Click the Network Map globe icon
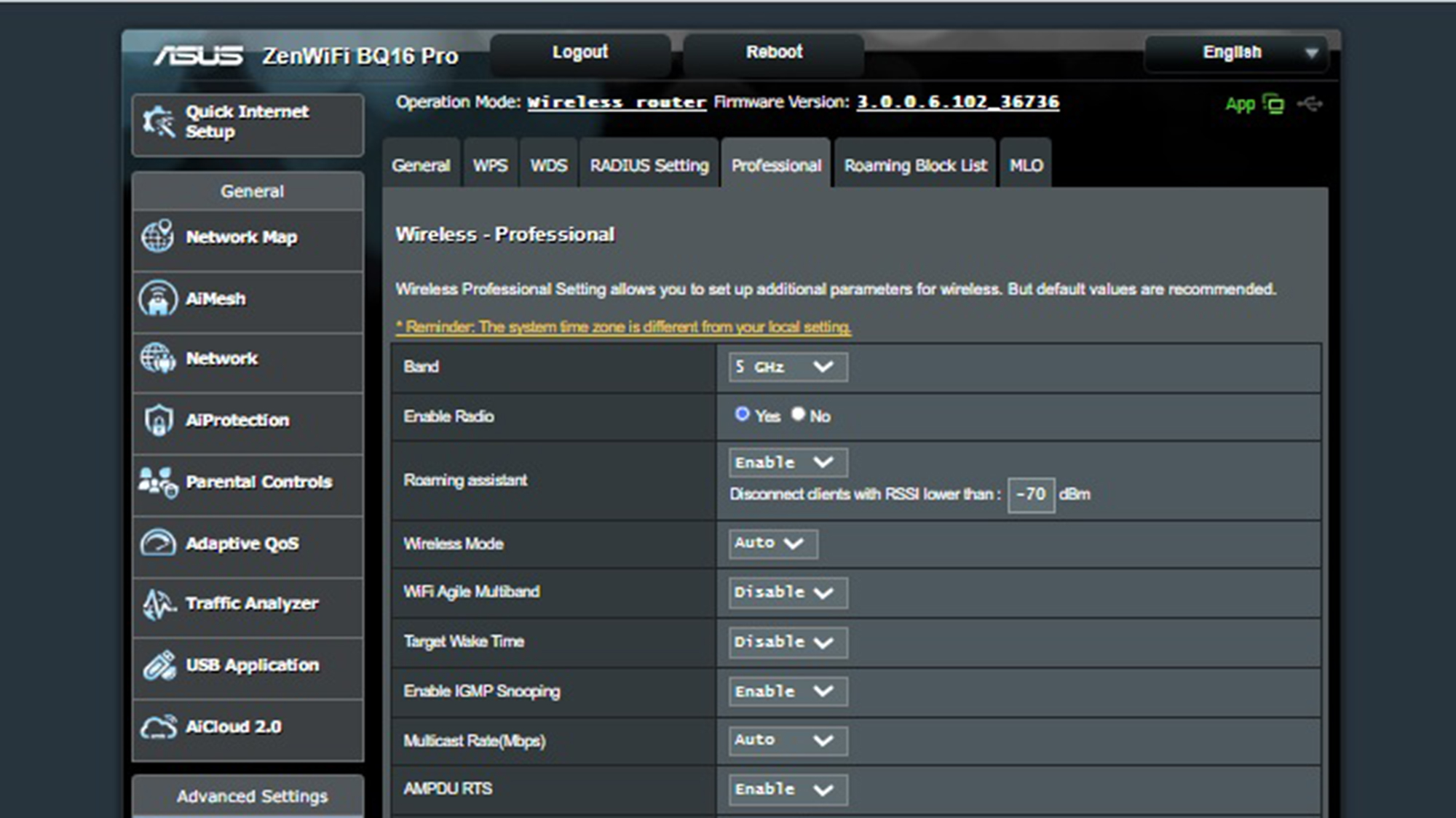Viewport: 1456px width, 818px height. (157, 237)
